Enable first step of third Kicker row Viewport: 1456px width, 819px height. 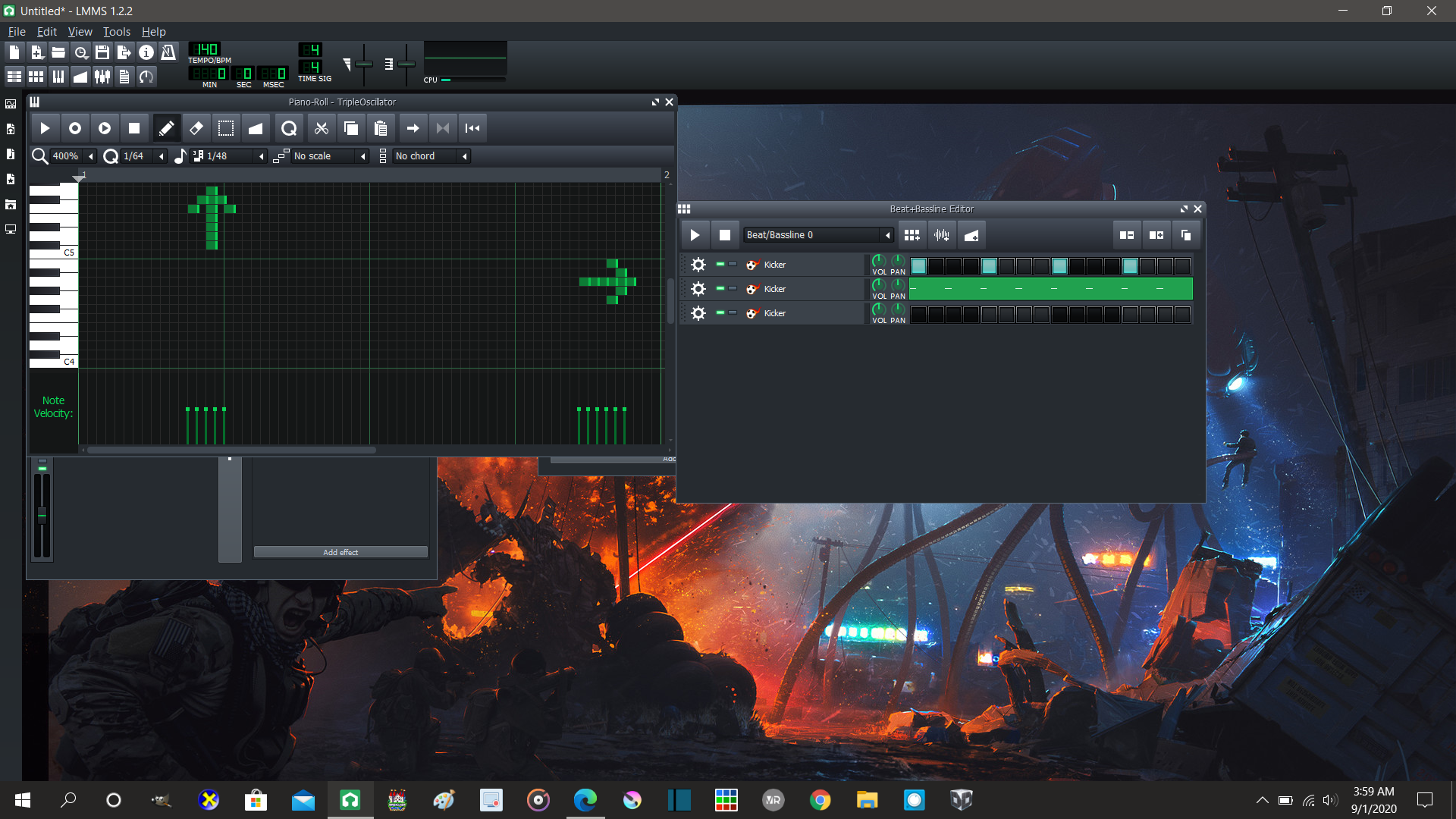(x=918, y=315)
